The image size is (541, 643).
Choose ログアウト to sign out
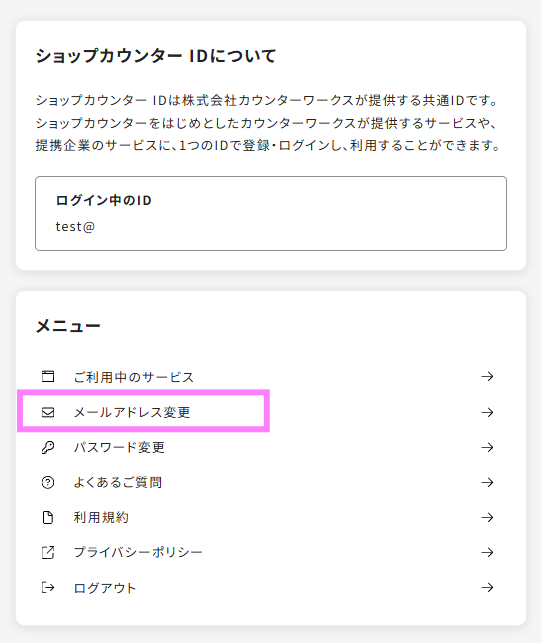(271, 588)
